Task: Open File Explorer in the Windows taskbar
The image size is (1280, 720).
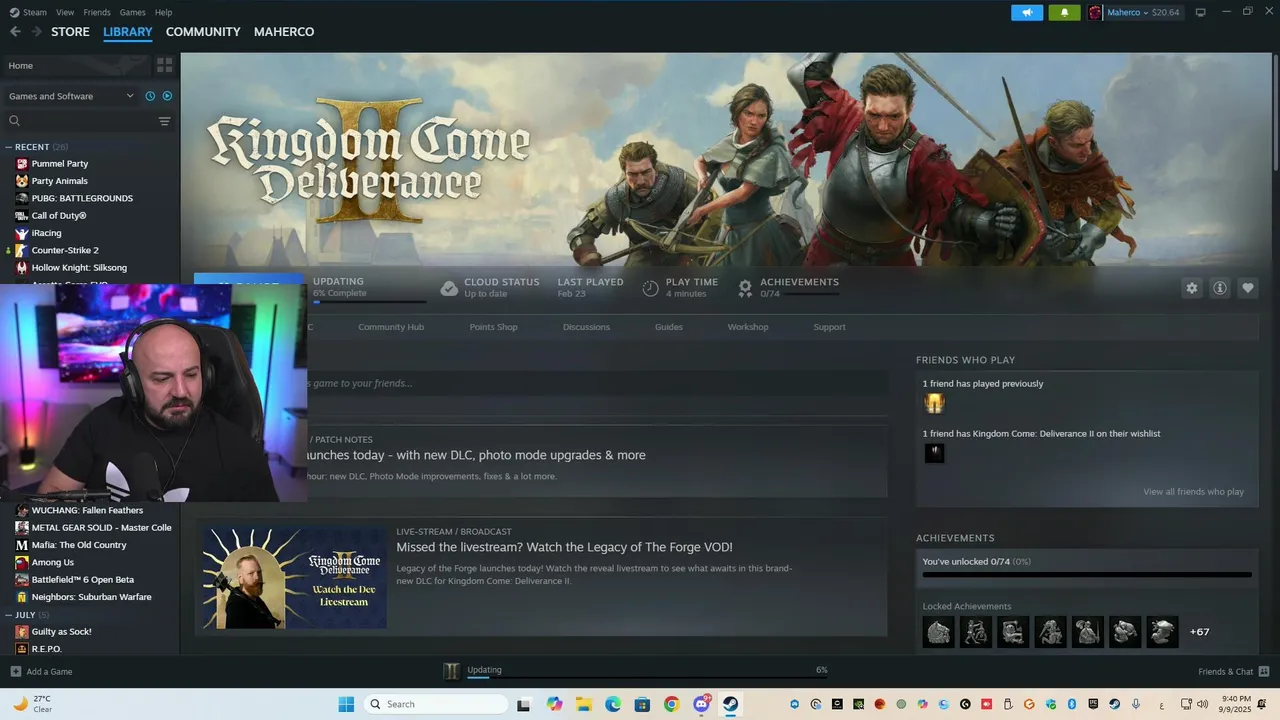Action: point(583,704)
